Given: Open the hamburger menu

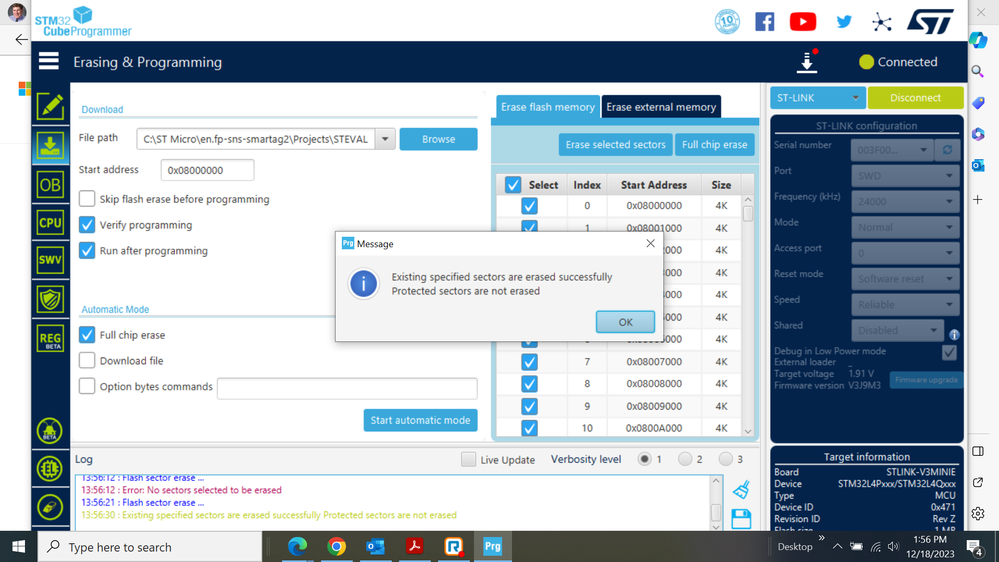Looking at the screenshot, I should coord(48,61).
